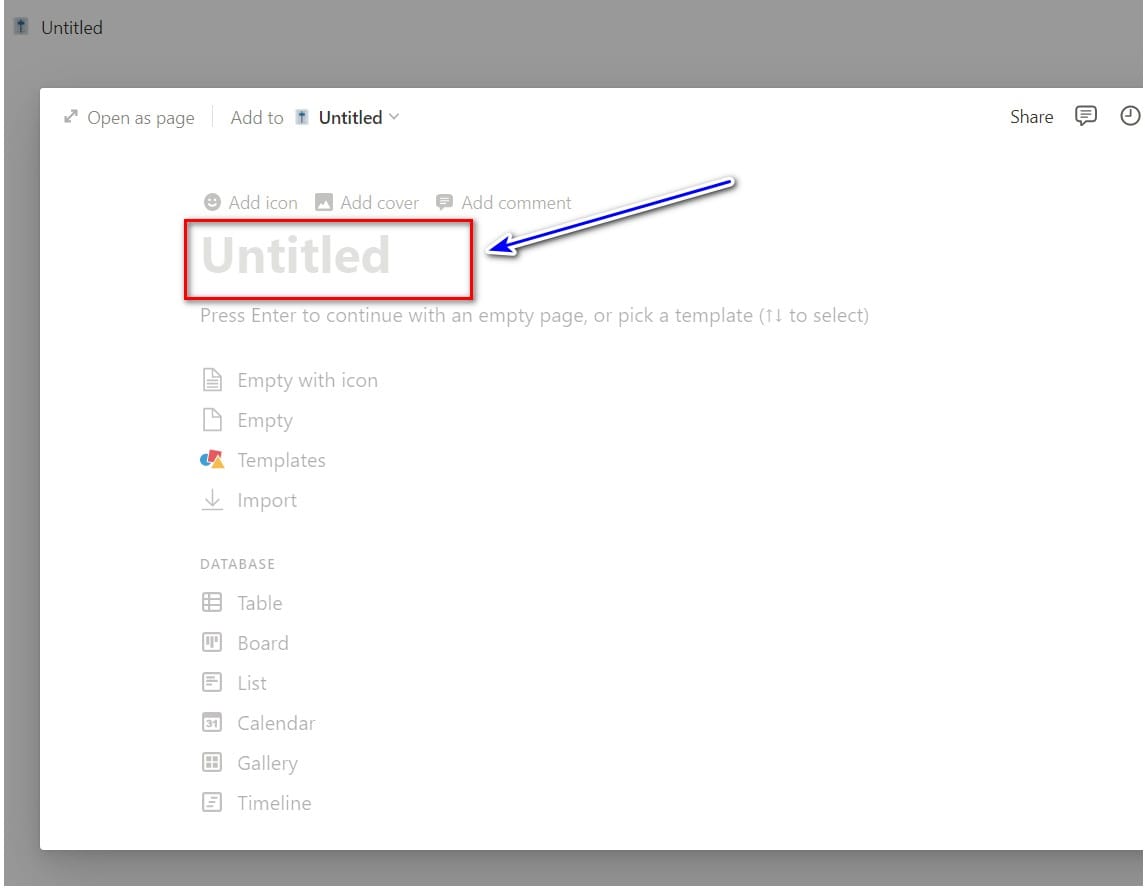Click the download arrow icon beside Import
The image size is (1145, 891).
tap(212, 500)
